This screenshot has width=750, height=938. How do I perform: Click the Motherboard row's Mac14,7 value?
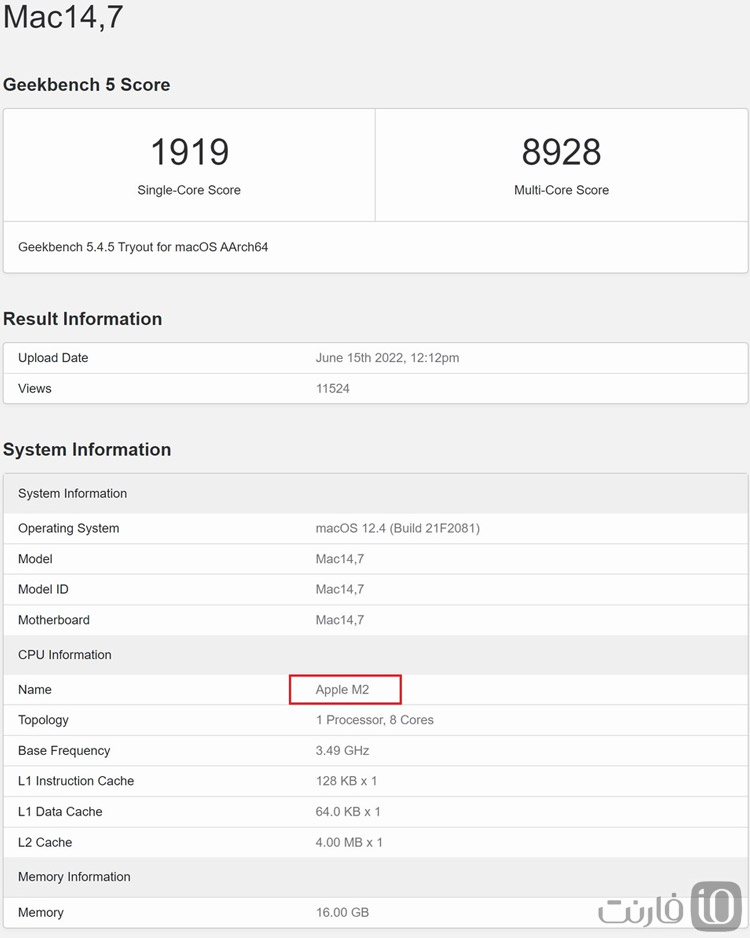pyautogui.click(x=340, y=620)
